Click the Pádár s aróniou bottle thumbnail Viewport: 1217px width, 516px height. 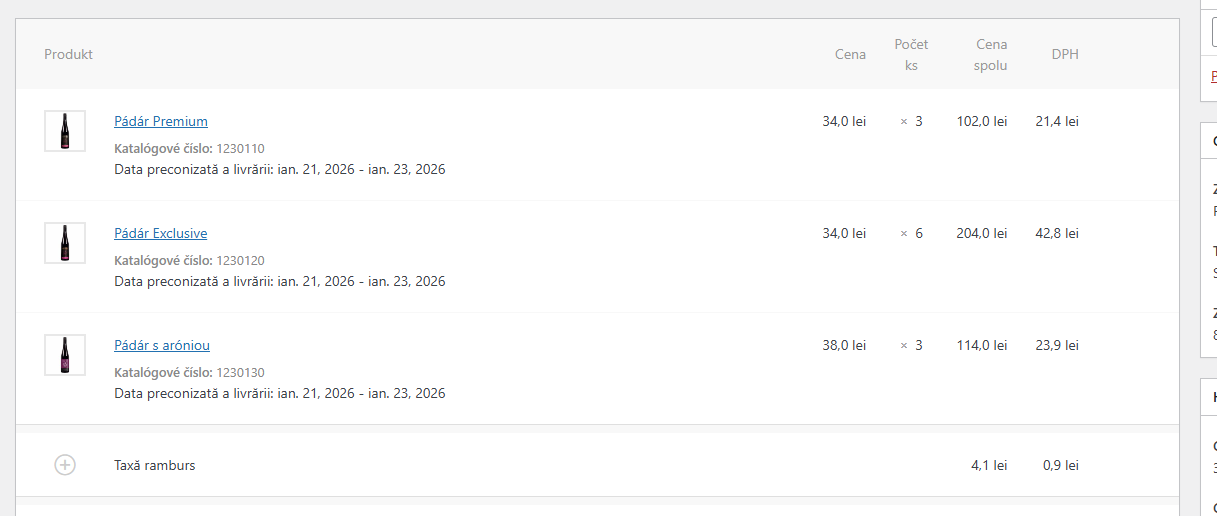(65, 355)
